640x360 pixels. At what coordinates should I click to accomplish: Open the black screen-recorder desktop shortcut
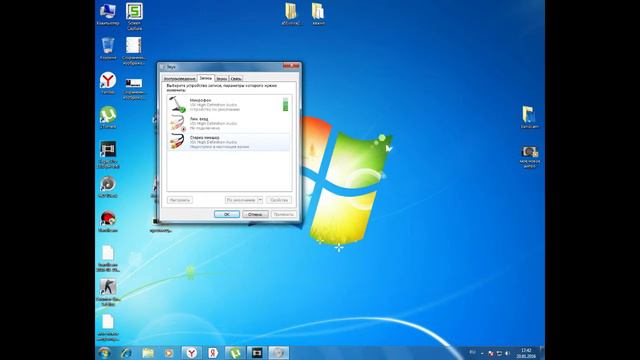[x=108, y=154]
